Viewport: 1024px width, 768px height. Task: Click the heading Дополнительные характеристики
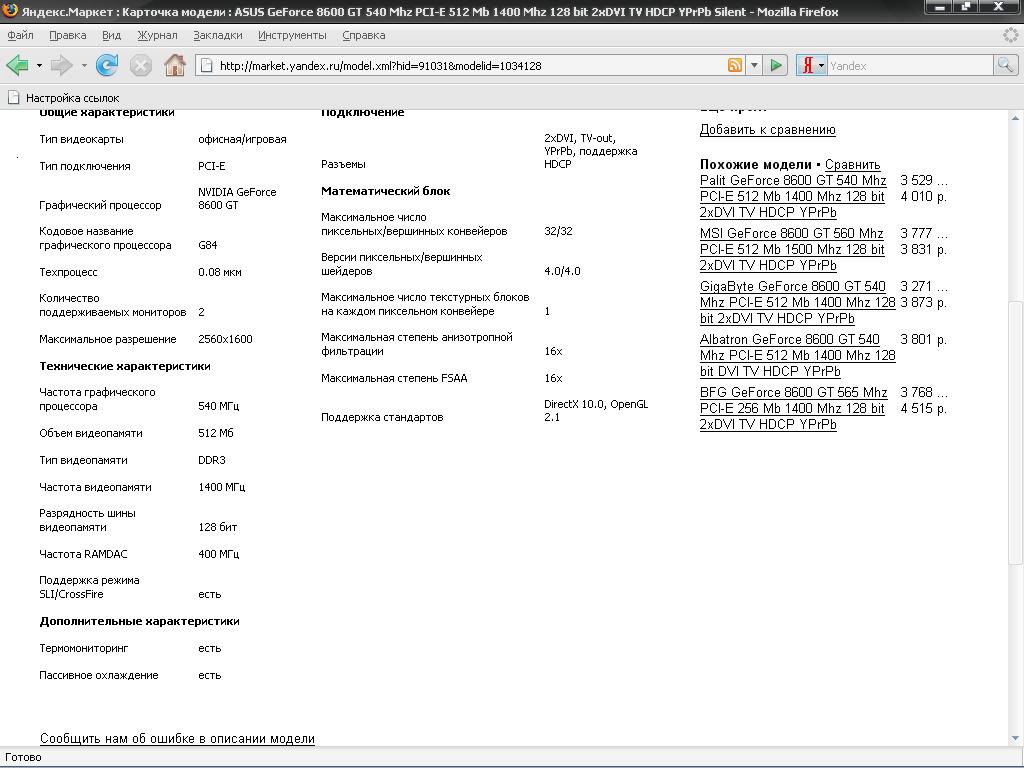(x=139, y=621)
